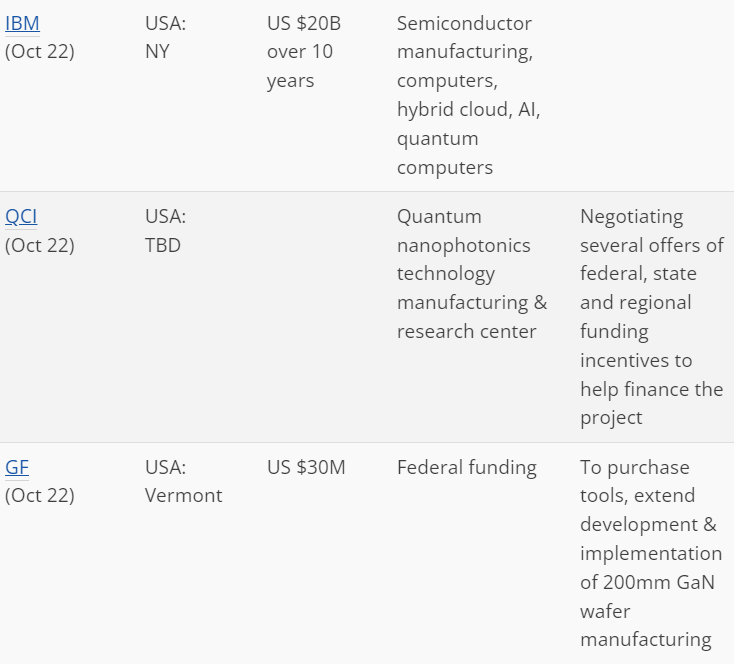Click the US $20B over 10 years amount
This screenshot has height=664, width=734.
304,52
